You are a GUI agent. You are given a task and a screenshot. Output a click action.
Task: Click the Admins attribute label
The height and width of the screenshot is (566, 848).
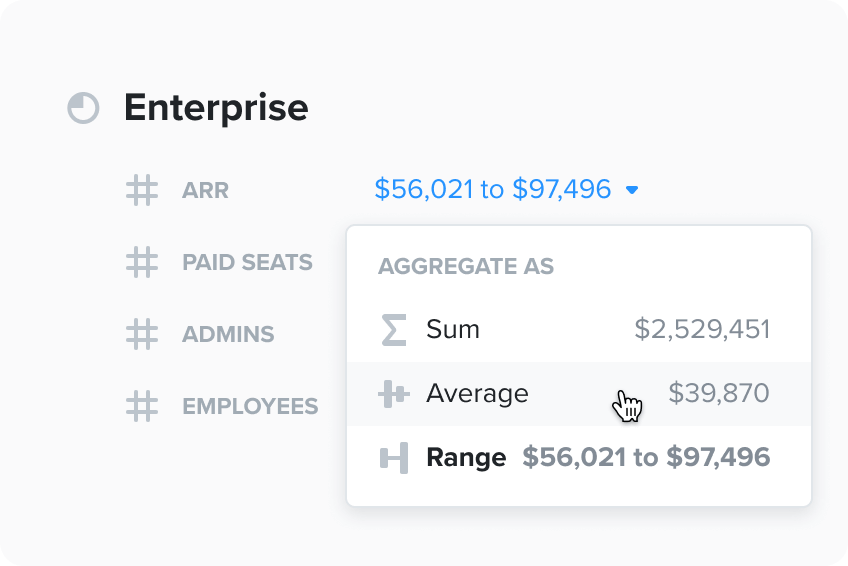[x=228, y=334]
